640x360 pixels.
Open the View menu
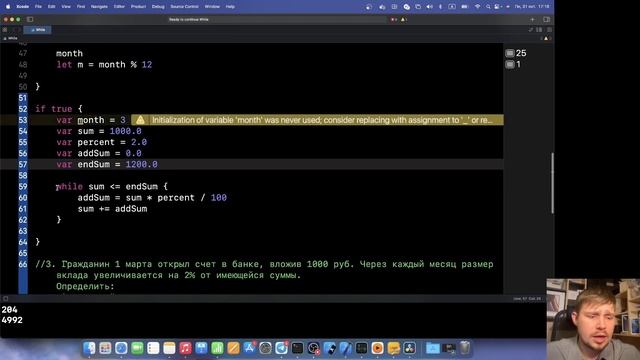(66, 7)
